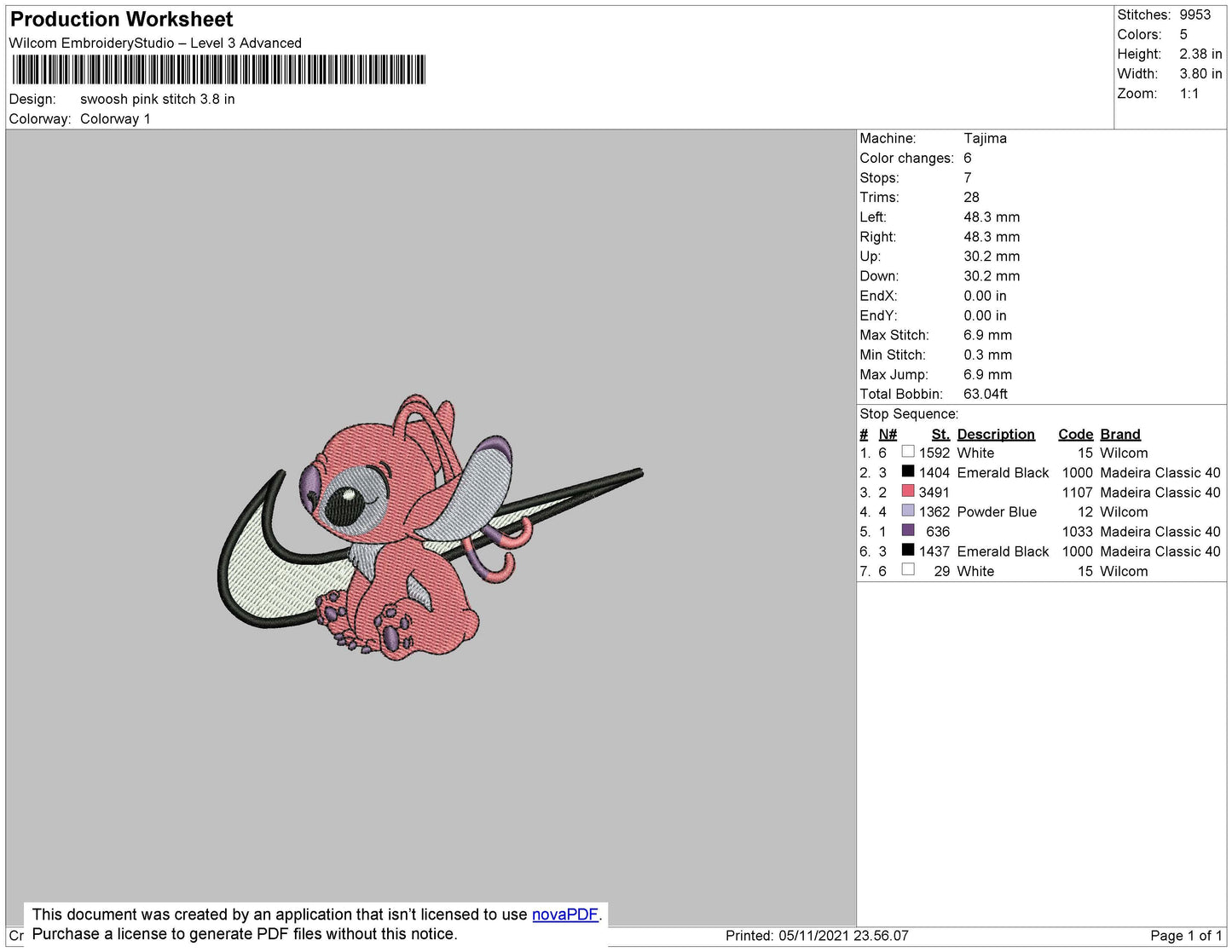Screen dimensions: 1232x952
Task: Click 'Emerald Black' in stop row 2
Action: 1003,472
